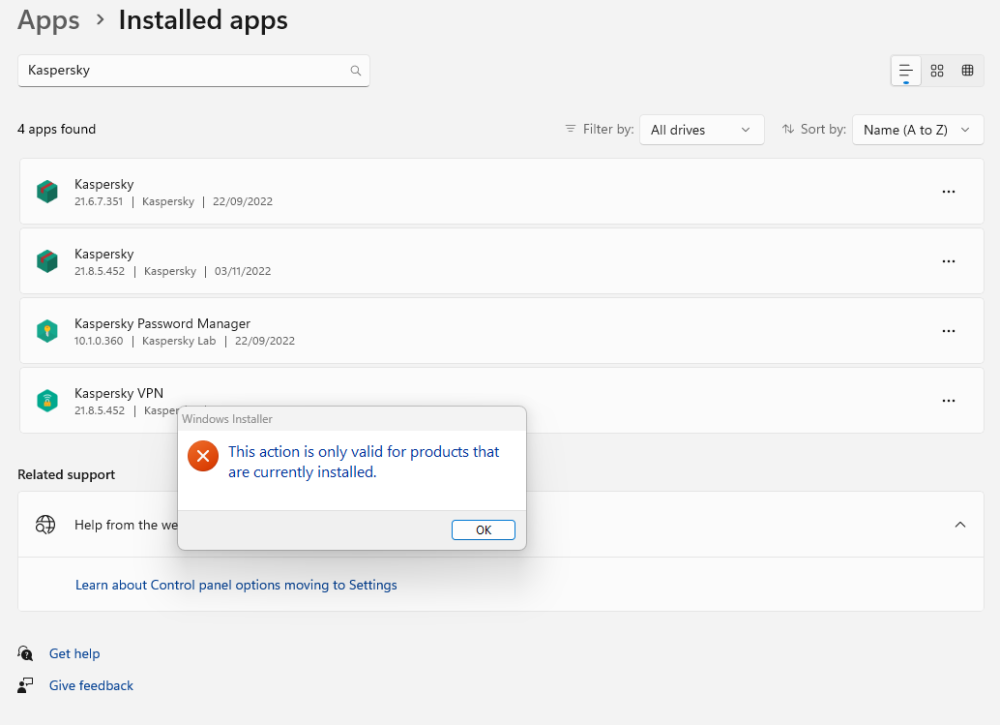1000x725 pixels.
Task: Click the Kaspersky VPN shield icon
Action: click(x=47, y=400)
